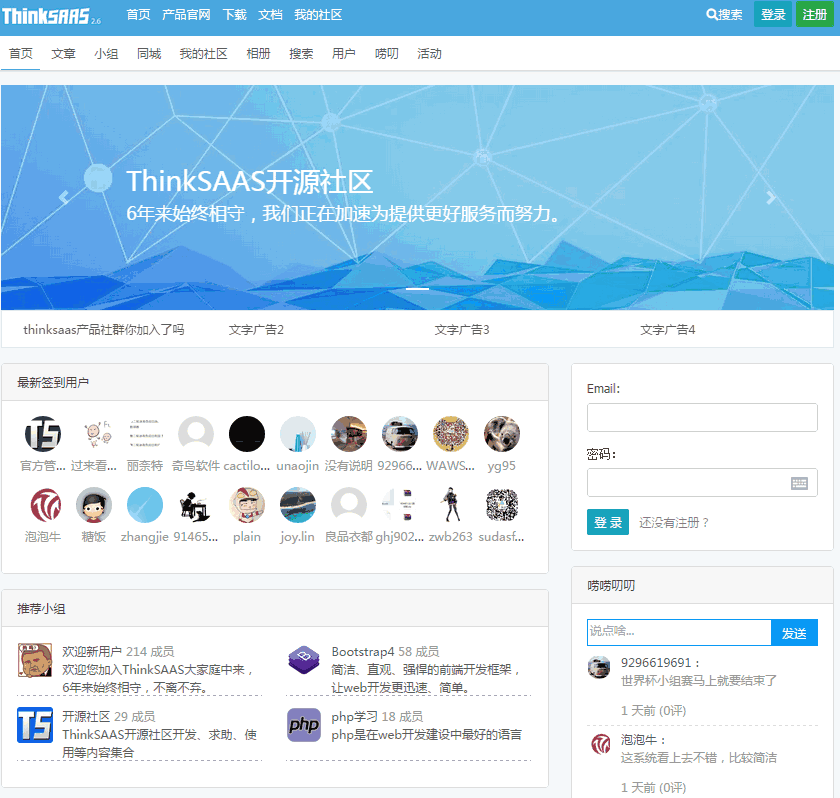This screenshot has width=840, height=798.
Task: Click the Email input field
Action: pos(701,417)
